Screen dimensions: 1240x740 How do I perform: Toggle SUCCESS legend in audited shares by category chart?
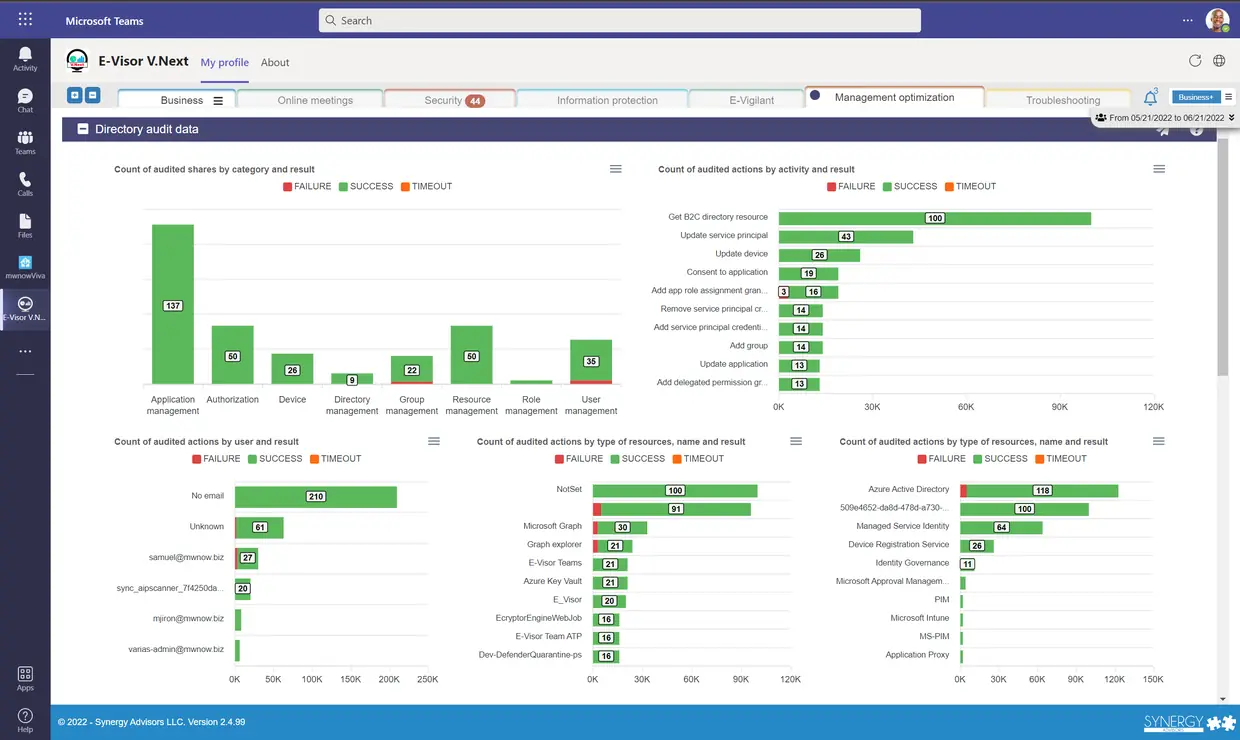pos(366,186)
